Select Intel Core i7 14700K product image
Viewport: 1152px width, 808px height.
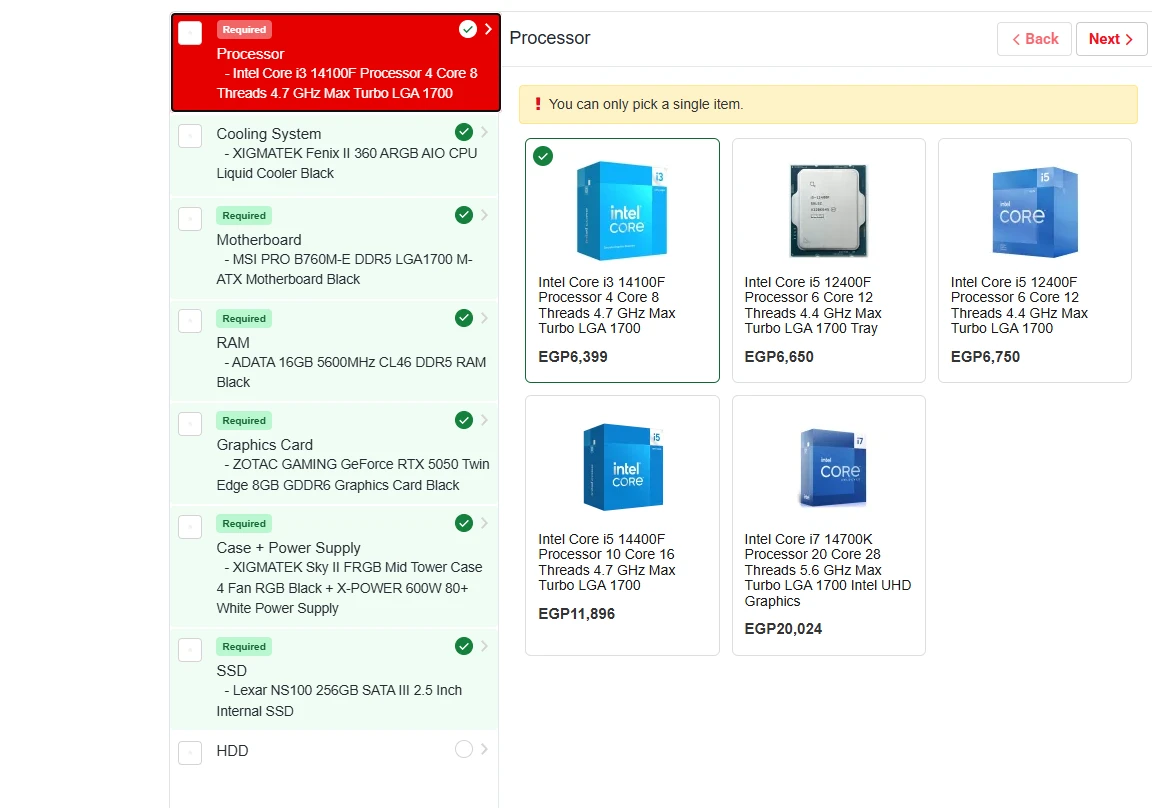(828, 468)
